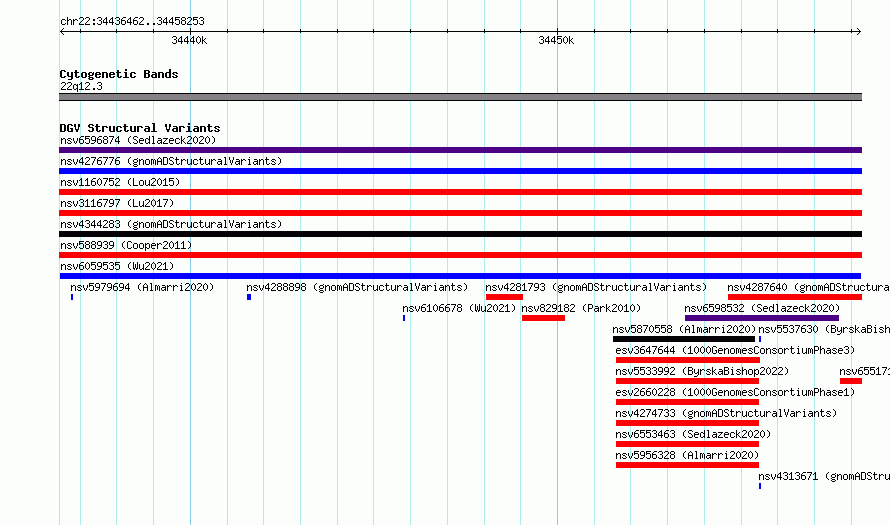Click the nsv5979694 (Almarri2020) label
This screenshot has width=890, height=525.
tap(142, 287)
